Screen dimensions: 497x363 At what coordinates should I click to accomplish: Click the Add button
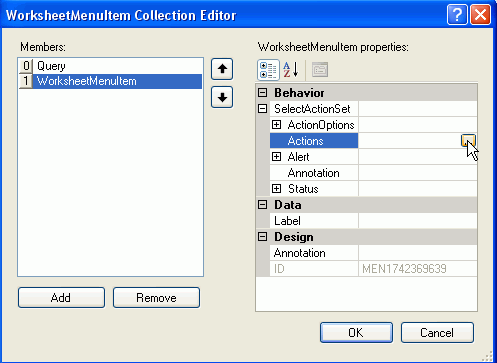pos(61,297)
